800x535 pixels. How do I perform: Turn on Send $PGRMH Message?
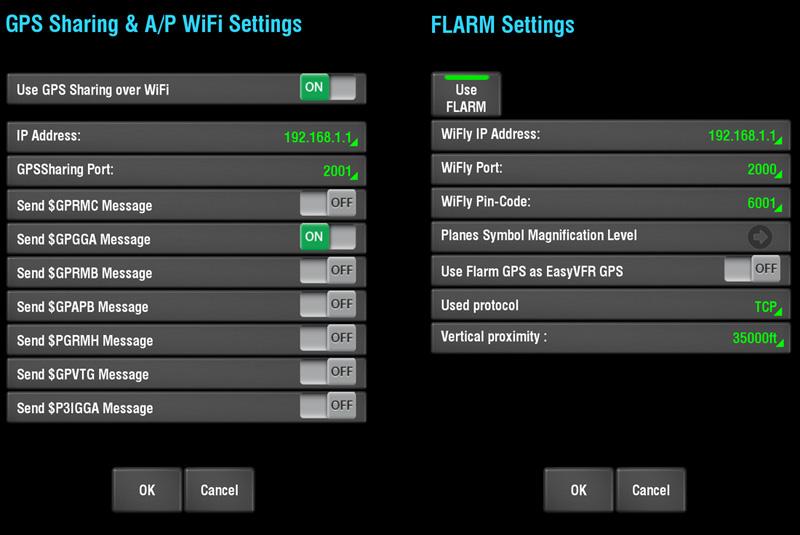pyautogui.click(x=328, y=338)
